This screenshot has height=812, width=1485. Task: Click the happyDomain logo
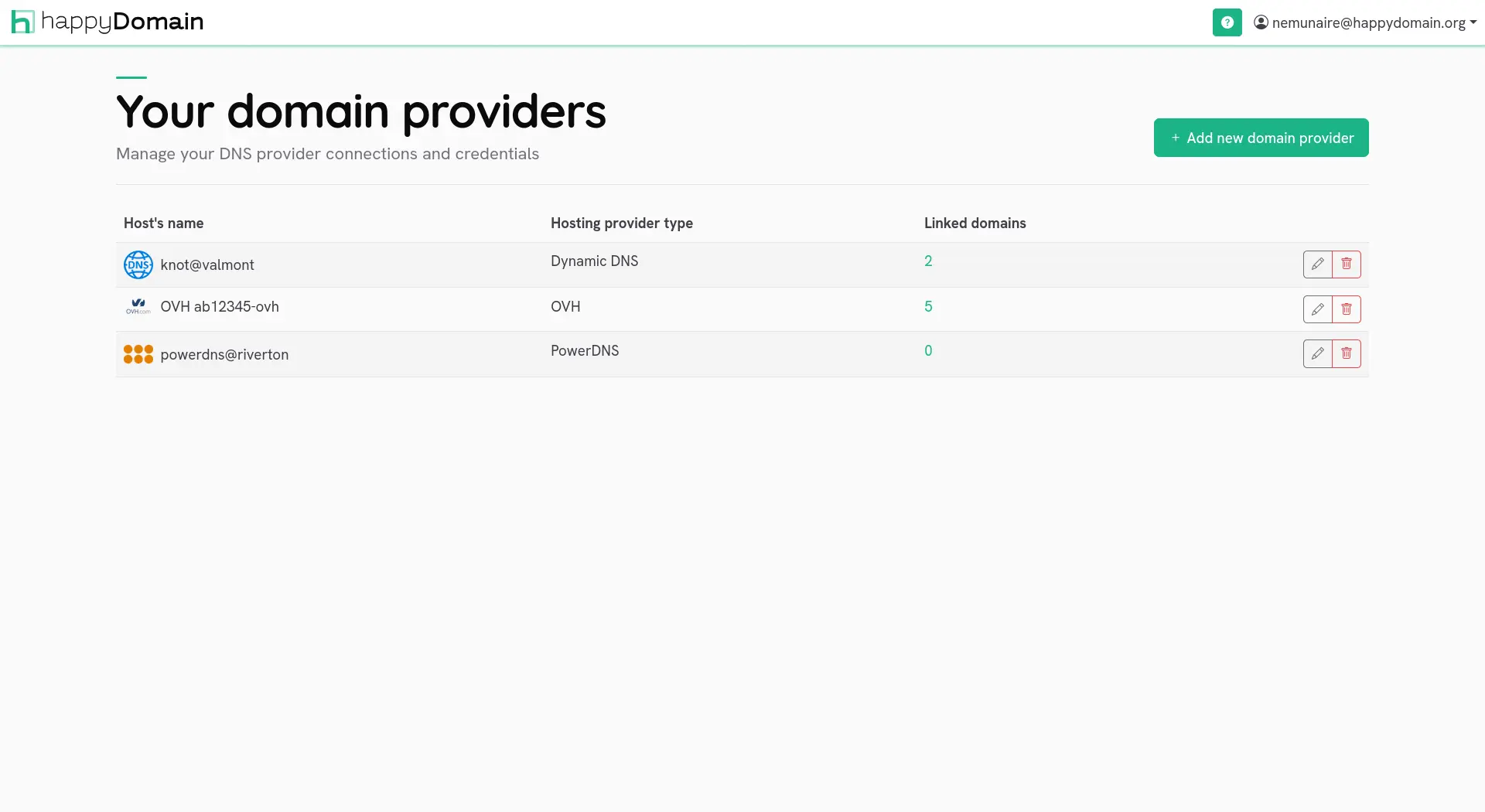click(108, 22)
